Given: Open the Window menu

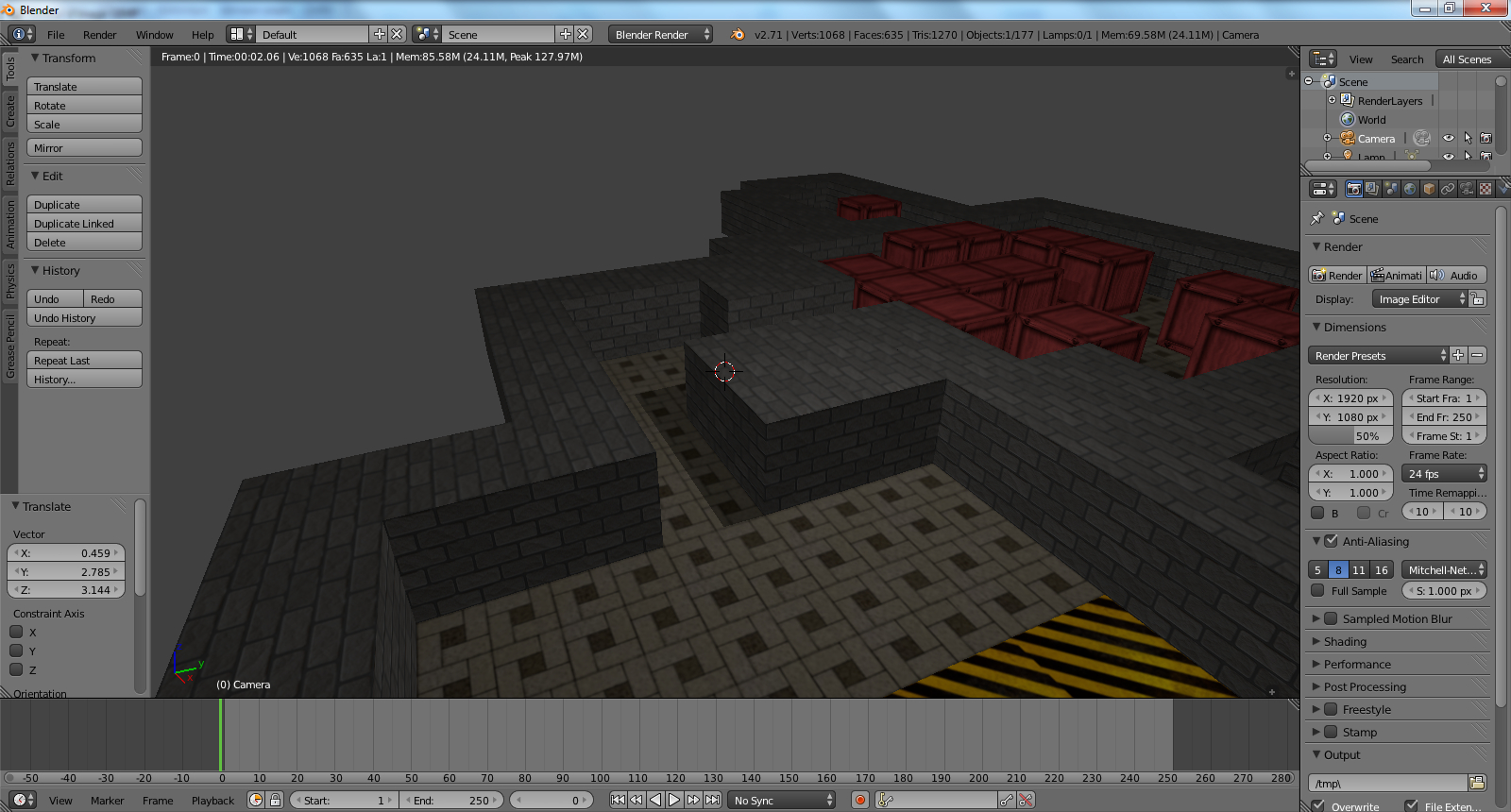Looking at the screenshot, I should (154, 34).
